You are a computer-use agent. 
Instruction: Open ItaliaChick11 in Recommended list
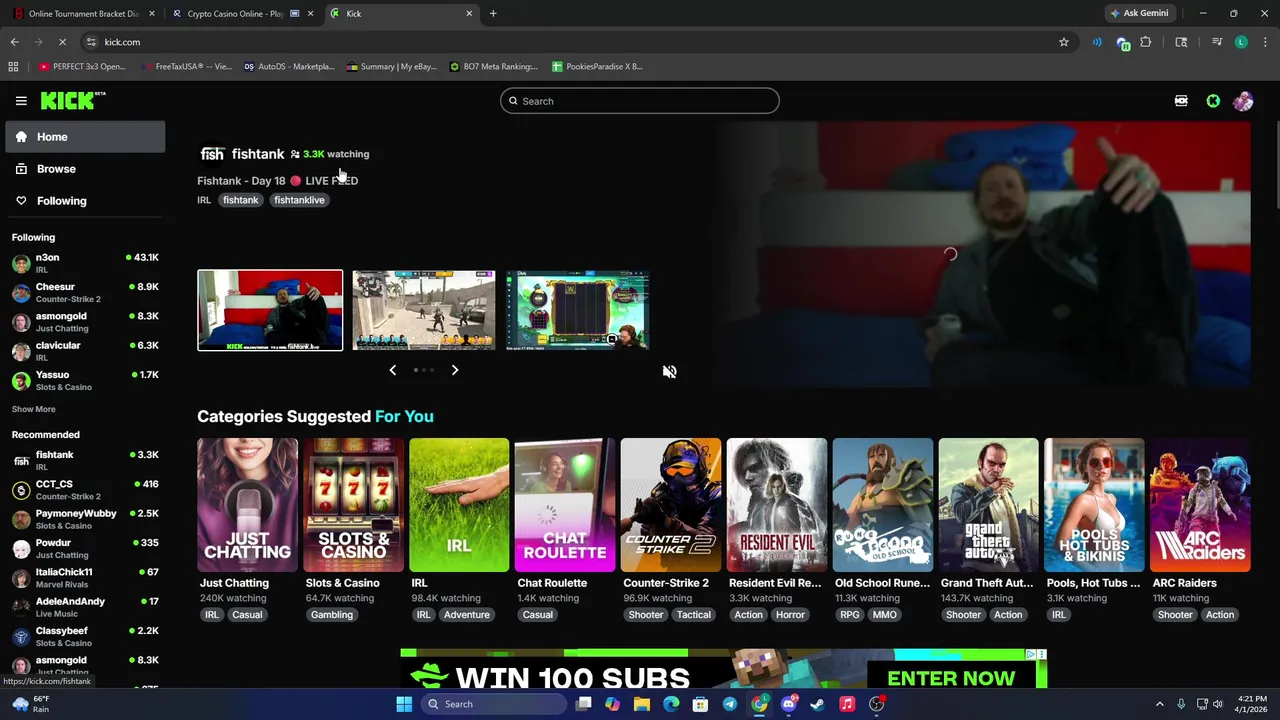pos(85,578)
